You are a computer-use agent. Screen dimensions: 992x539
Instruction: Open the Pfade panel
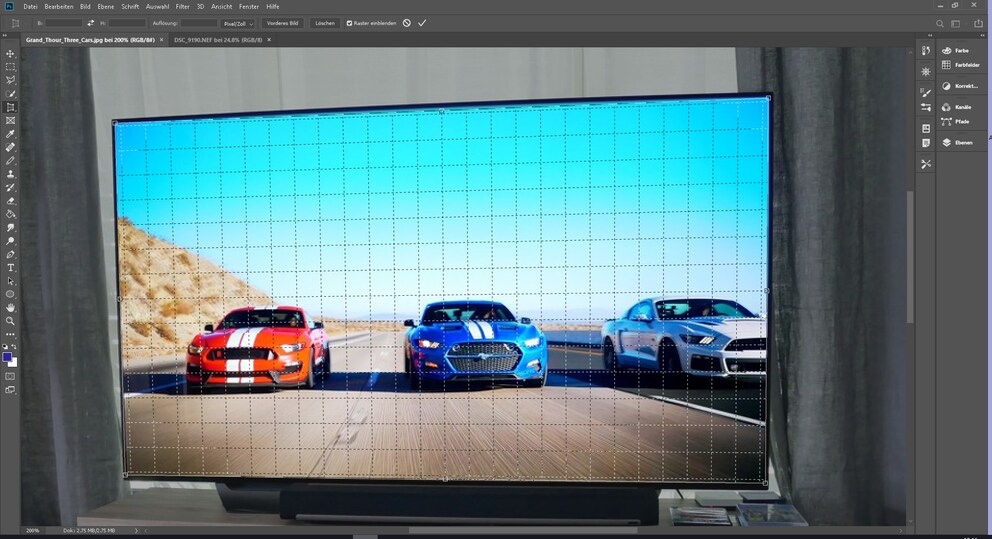[x=955, y=121]
